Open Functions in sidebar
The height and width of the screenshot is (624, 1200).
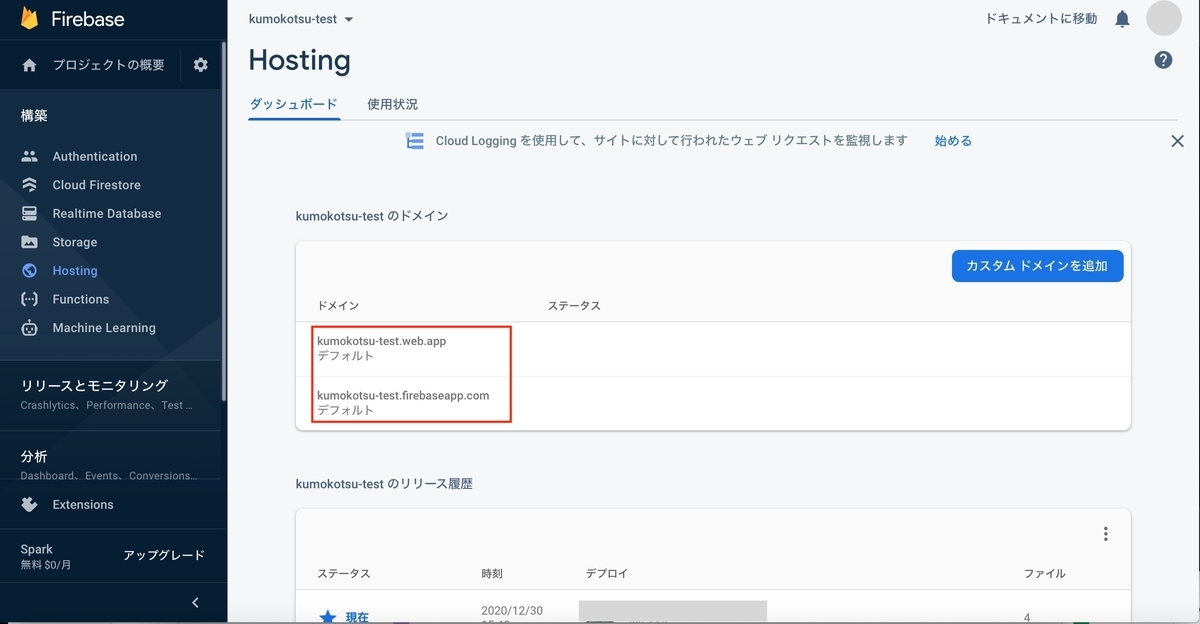pos(81,299)
